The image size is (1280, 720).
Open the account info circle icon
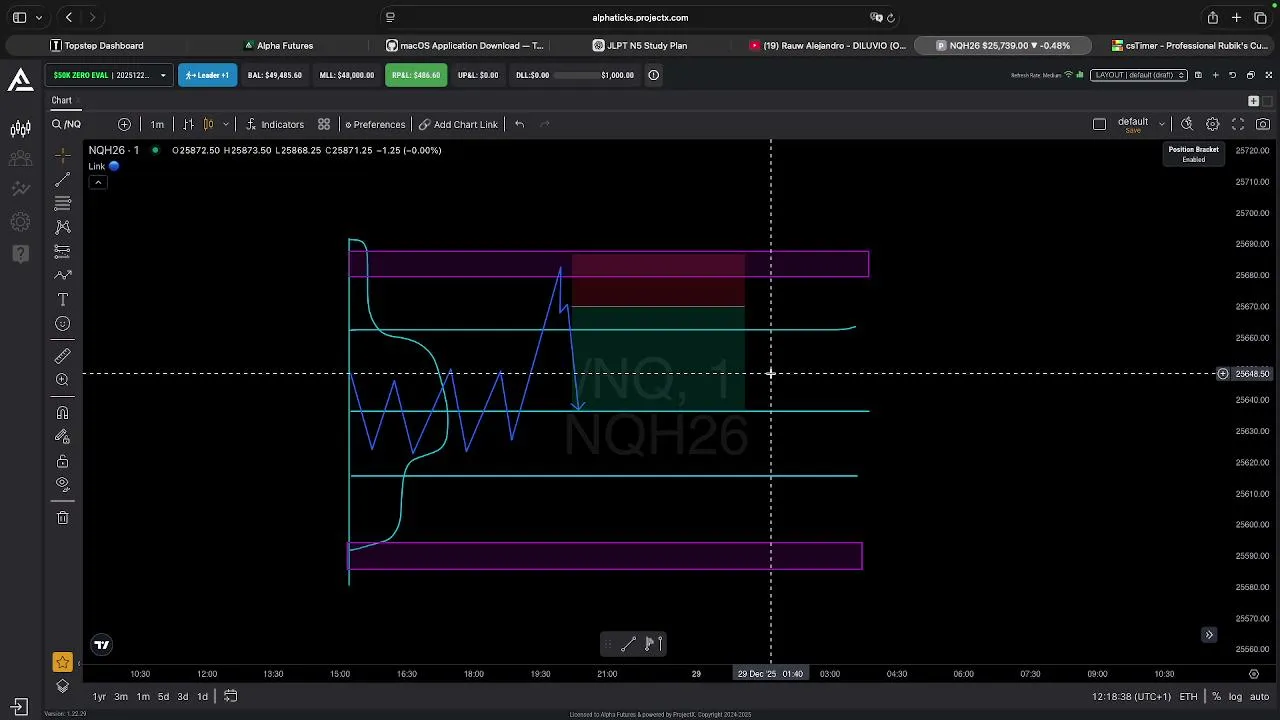653,75
